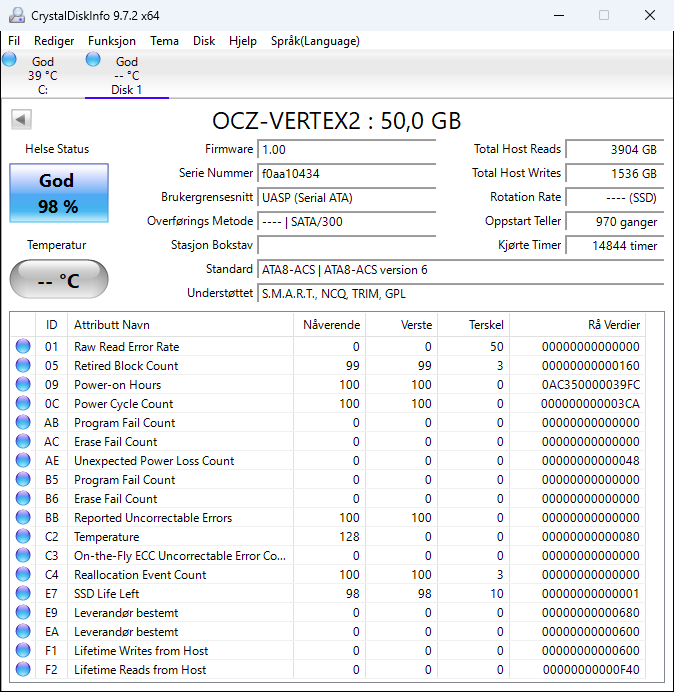Click the God 98 % health status button
Image resolution: width=674 pixels, height=692 pixels.
(59, 193)
